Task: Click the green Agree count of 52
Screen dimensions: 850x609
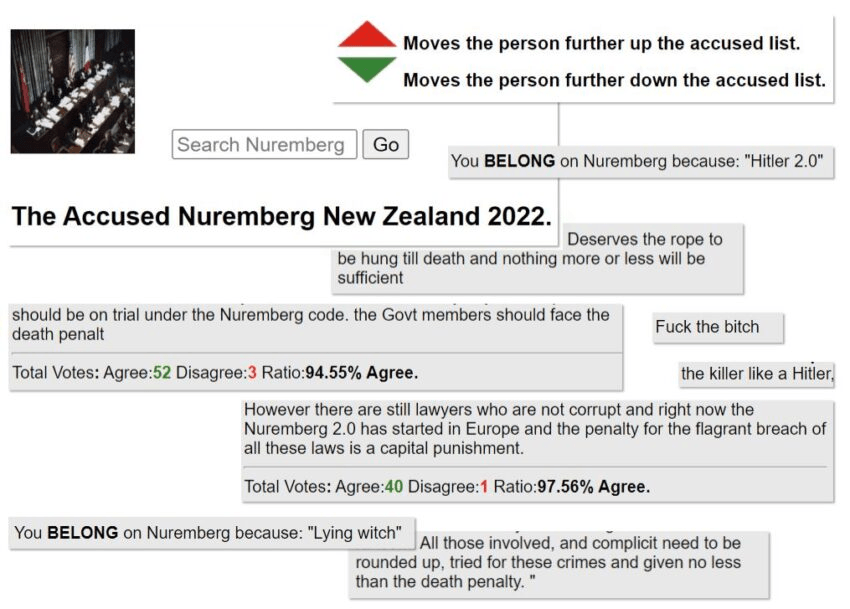Action: [x=162, y=373]
